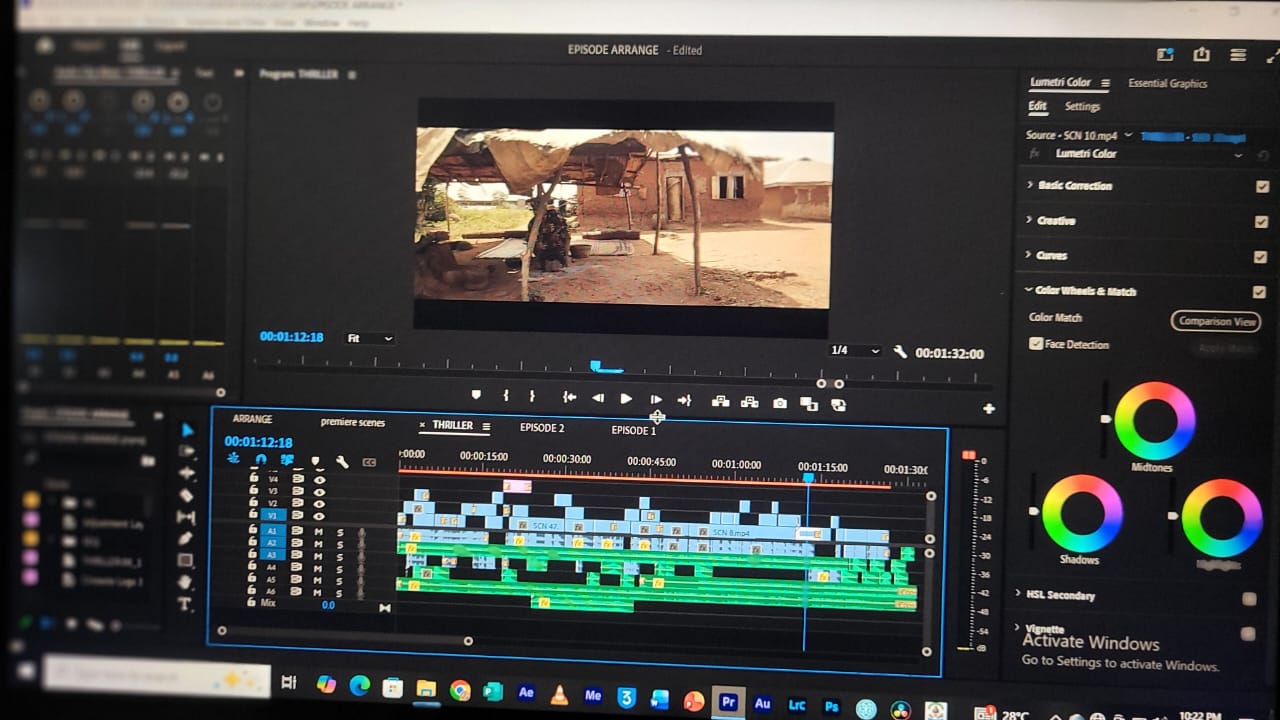Click the Export Frame camera icon
The image size is (1280, 720).
tap(779, 403)
